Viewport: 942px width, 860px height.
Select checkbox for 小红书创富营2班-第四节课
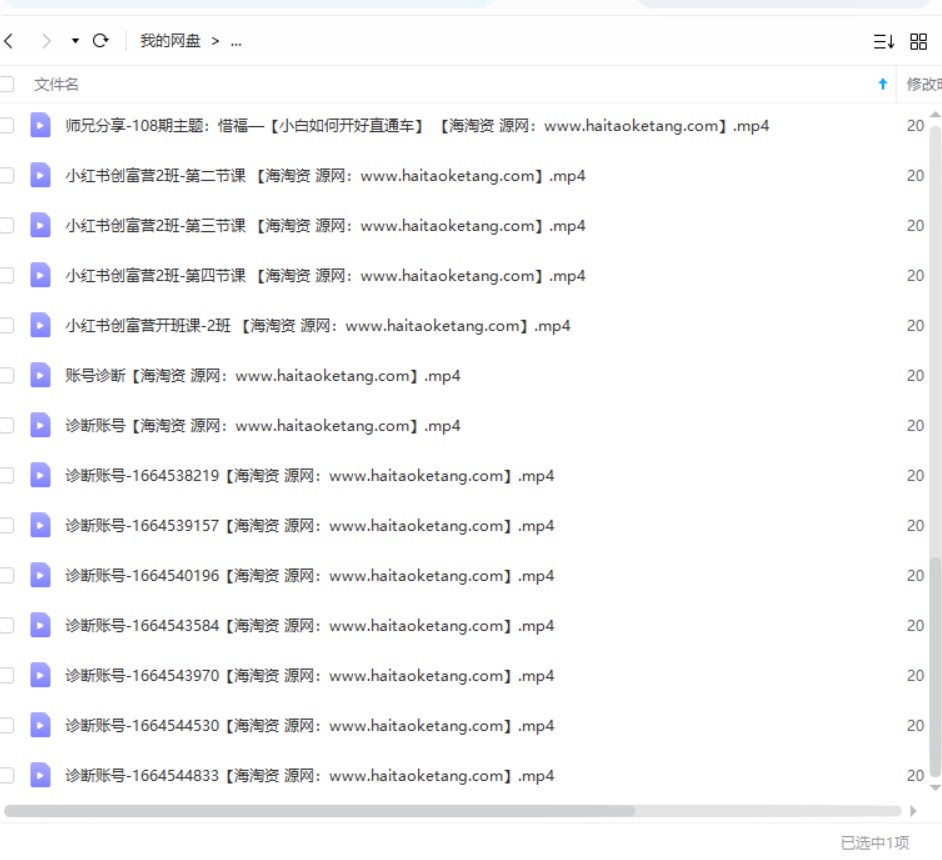7,275
